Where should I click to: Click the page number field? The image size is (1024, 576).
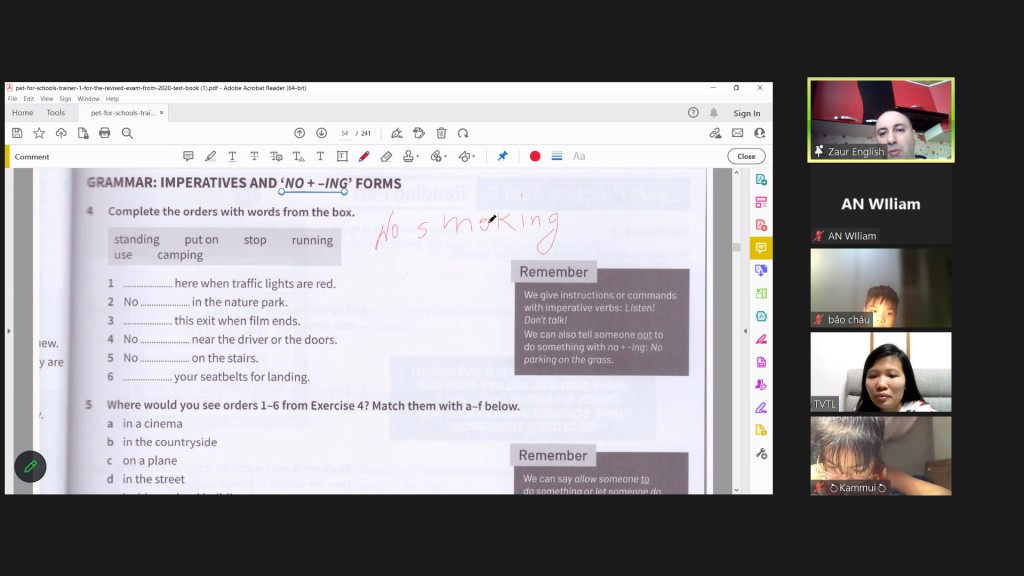(x=345, y=133)
